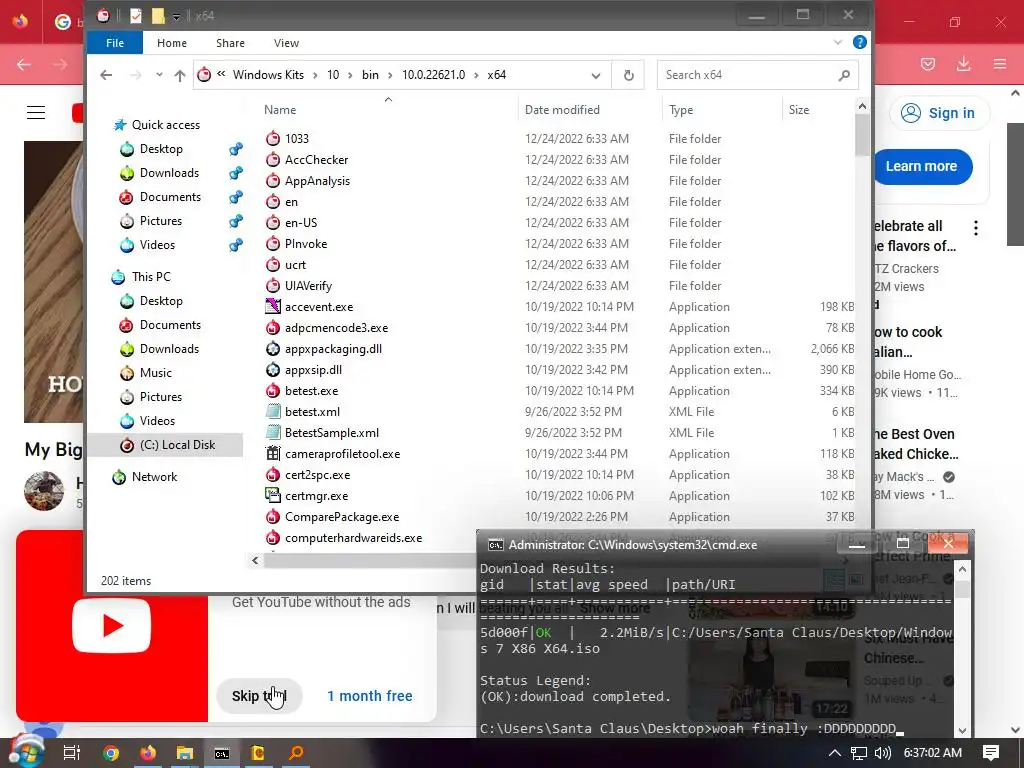Screen dimensions: 1024x768
Task: Select accevent.exe file icon
Action: click(272, 307)
